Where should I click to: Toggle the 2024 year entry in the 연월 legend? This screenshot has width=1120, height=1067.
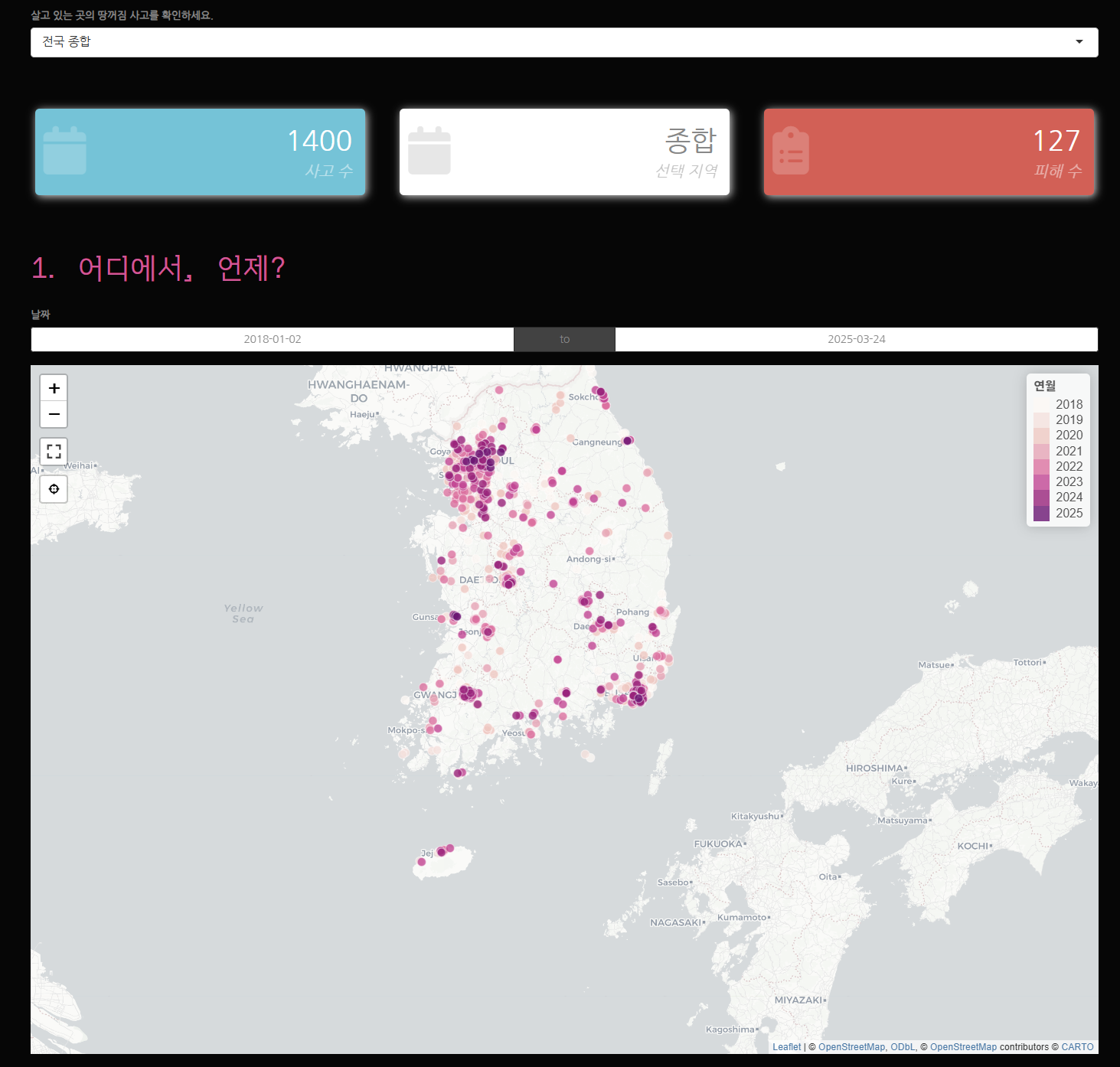point(1056,497)
